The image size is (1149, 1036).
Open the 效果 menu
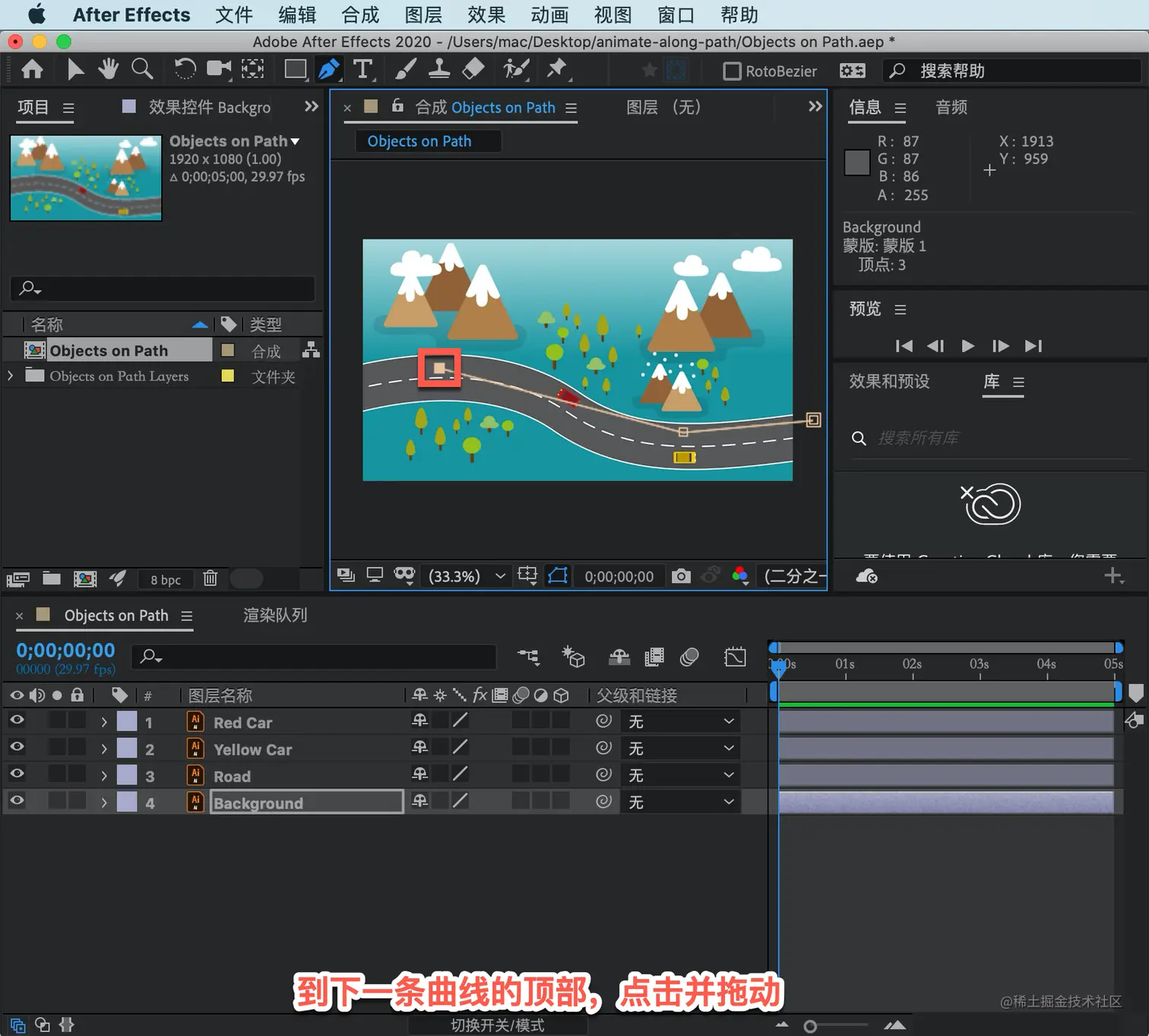pyautogui.click(x=486, y=15)
